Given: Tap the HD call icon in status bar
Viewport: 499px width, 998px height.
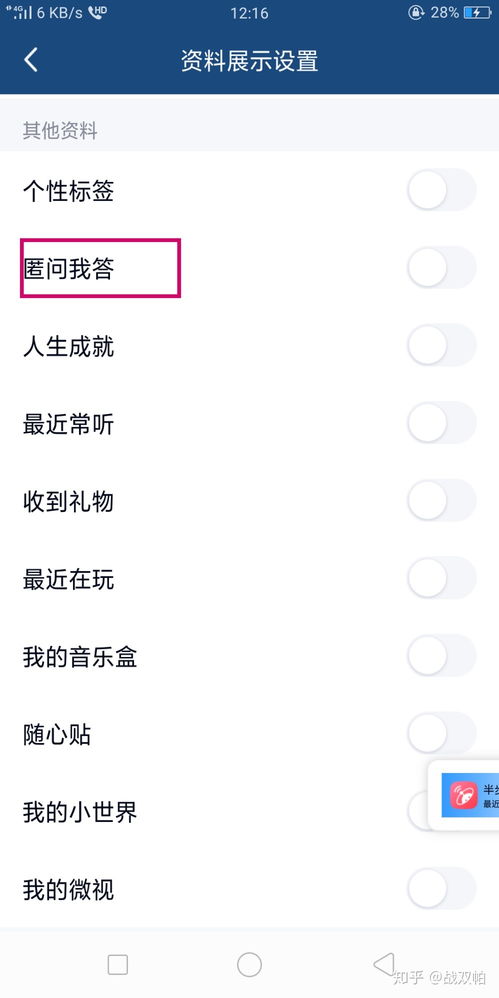Looking at the screenshot, I should (97, 12).
